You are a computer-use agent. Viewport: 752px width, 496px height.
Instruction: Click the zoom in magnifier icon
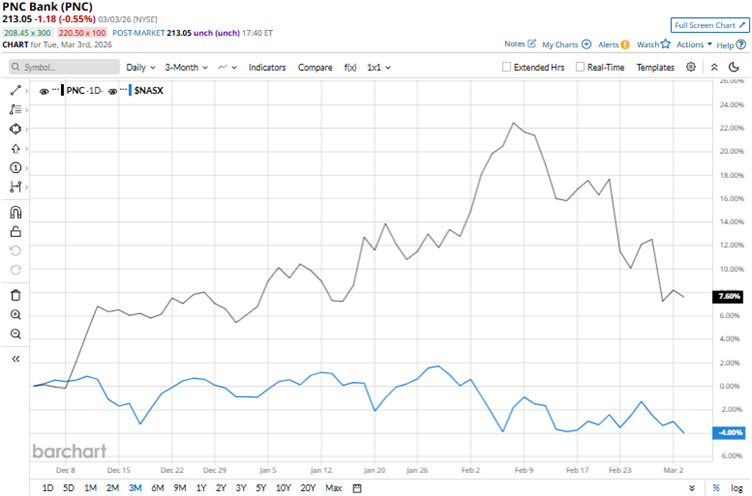(x=15, y=314)
